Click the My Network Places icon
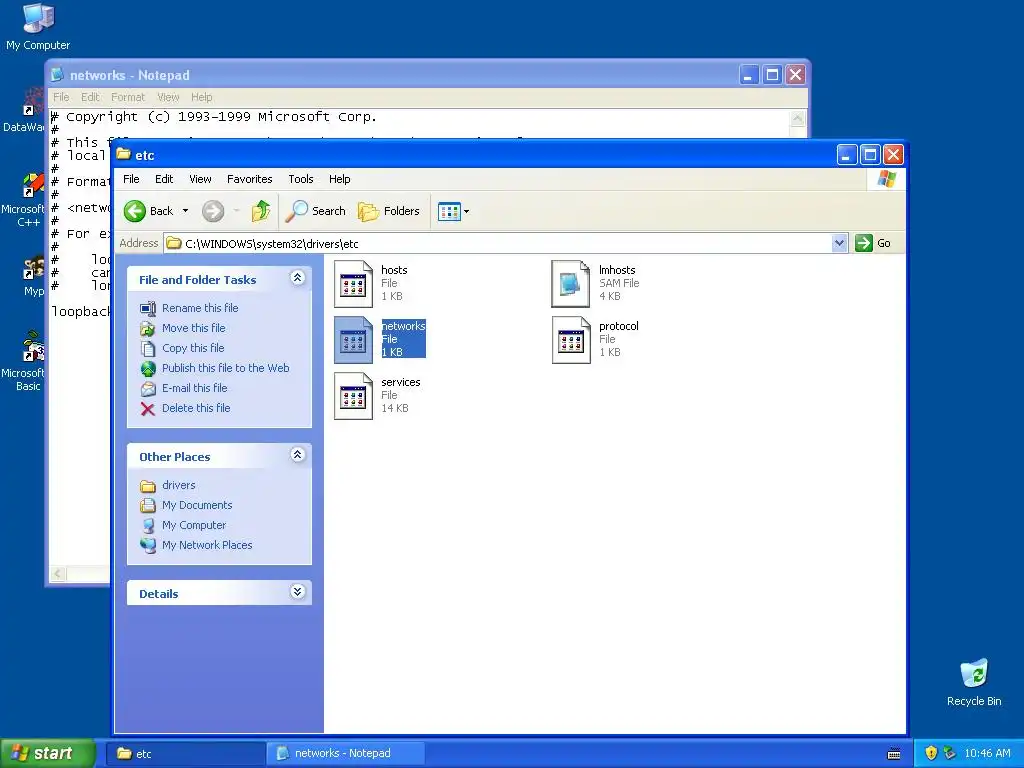The width and height of the screenshot is (1024, 768). tap(148, 545)
